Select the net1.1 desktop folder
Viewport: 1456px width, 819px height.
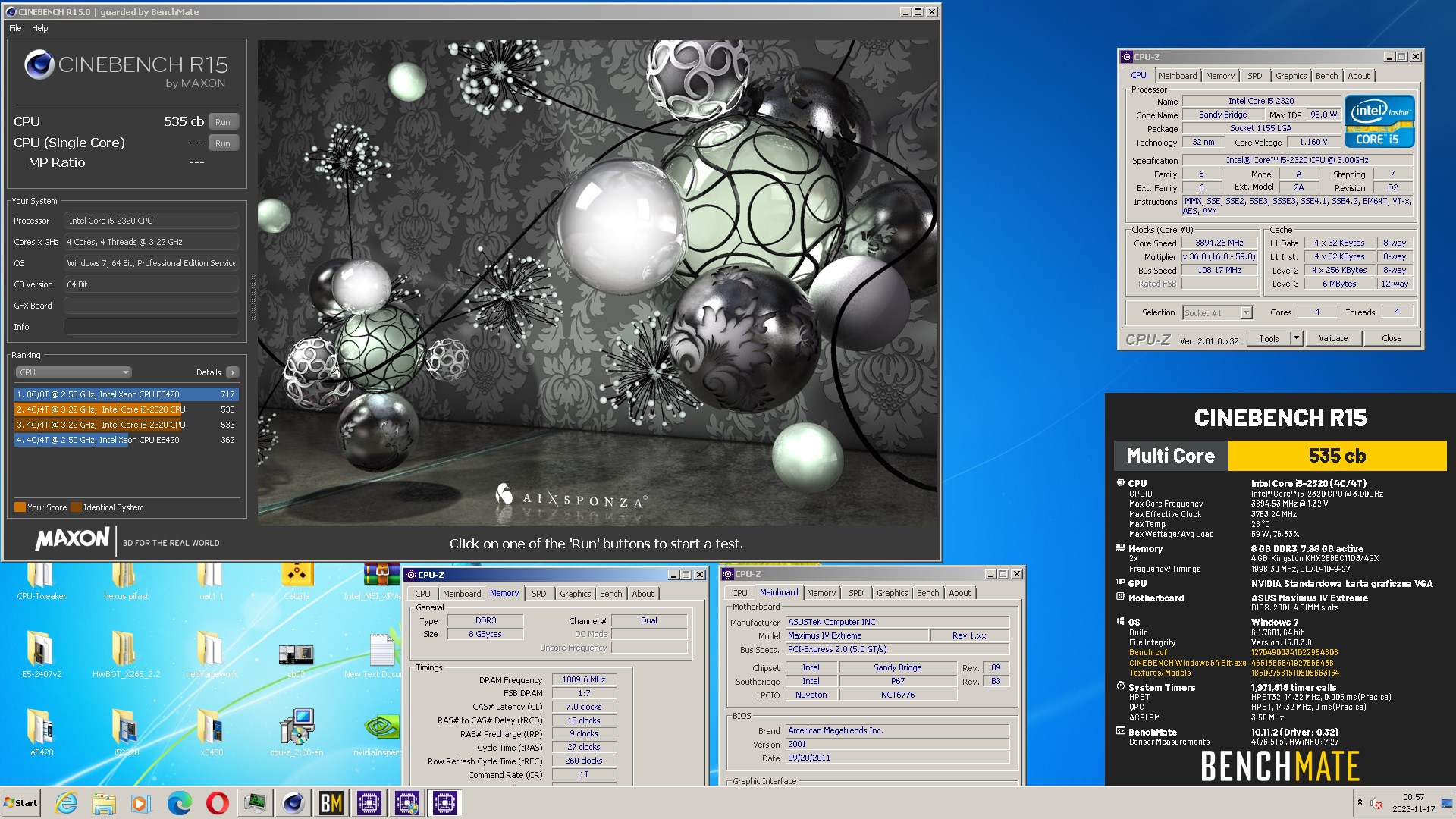click(212, 582)
